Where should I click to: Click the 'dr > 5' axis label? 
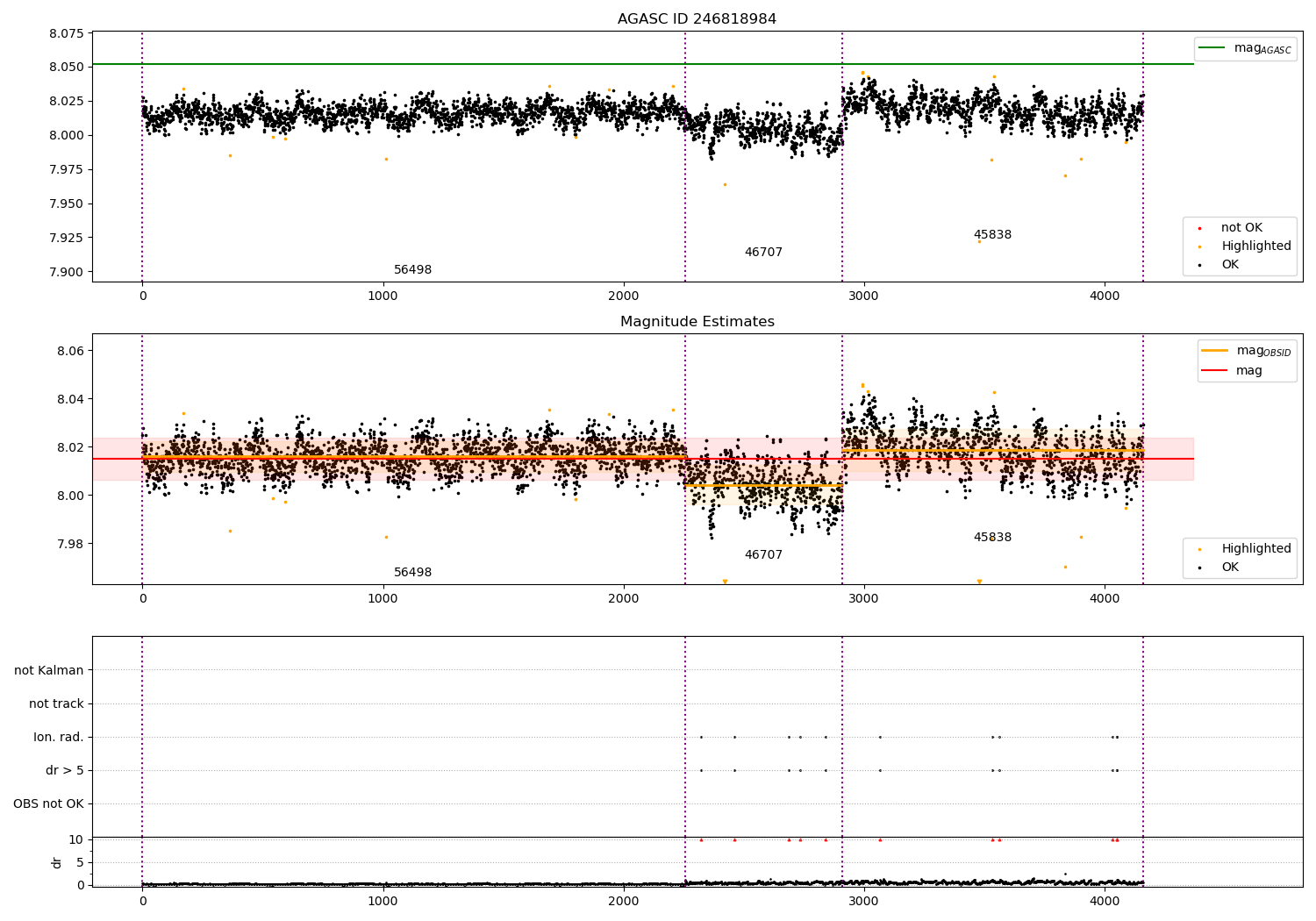point(65,770)
